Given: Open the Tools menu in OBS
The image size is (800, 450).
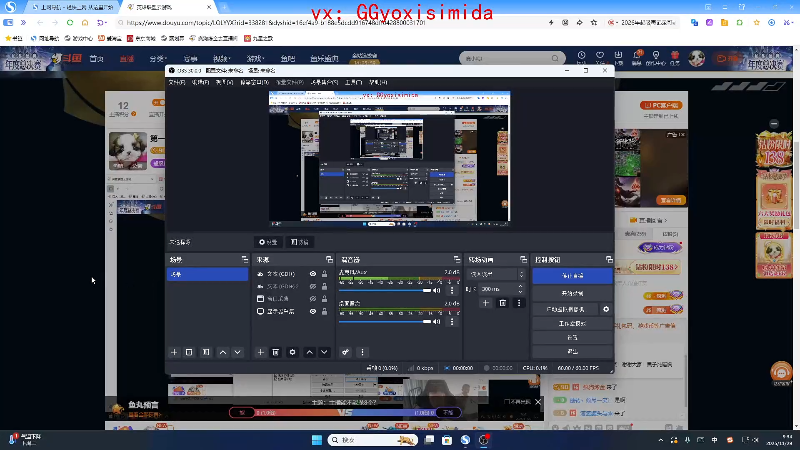Looking at the screenshot, I should (x=353, y=82).
